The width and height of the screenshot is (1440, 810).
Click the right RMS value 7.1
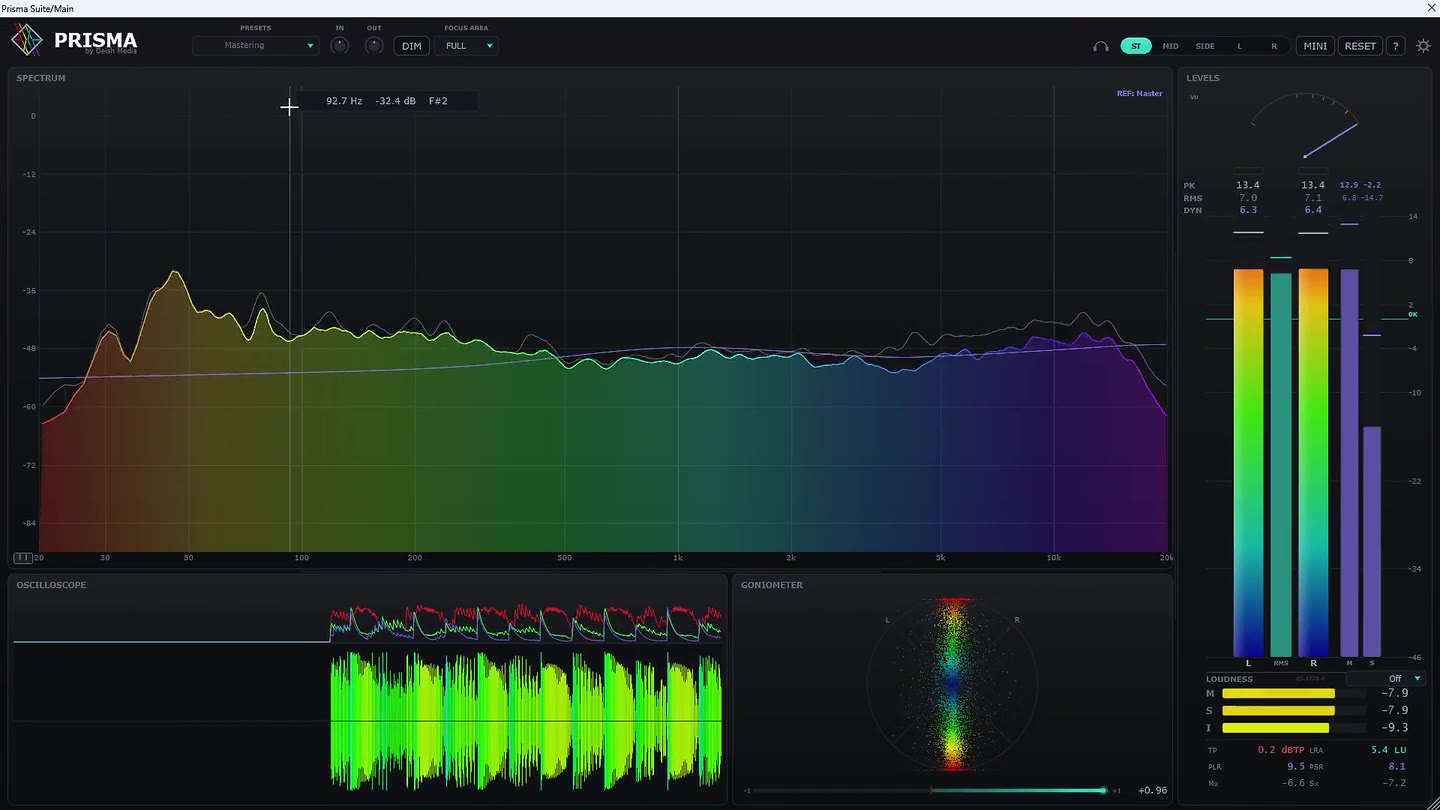[x=1313, y=198]
